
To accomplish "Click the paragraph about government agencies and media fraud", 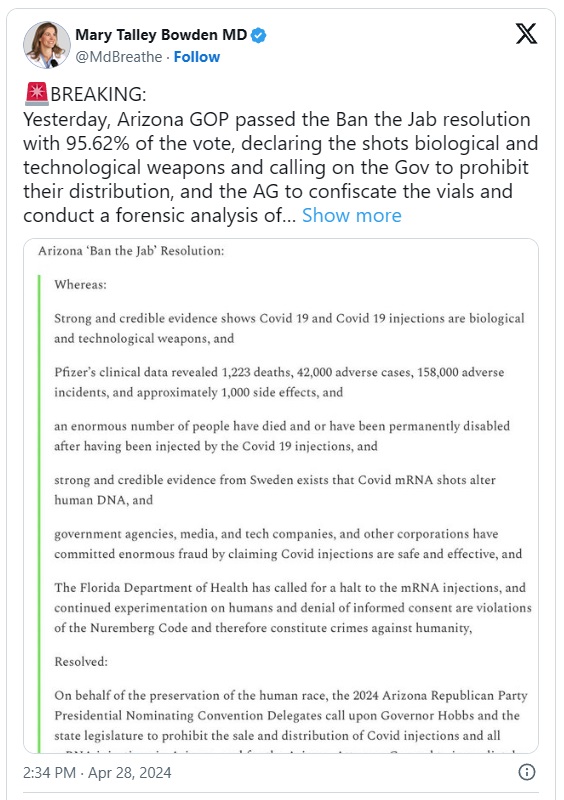I will tap(288, 544).
